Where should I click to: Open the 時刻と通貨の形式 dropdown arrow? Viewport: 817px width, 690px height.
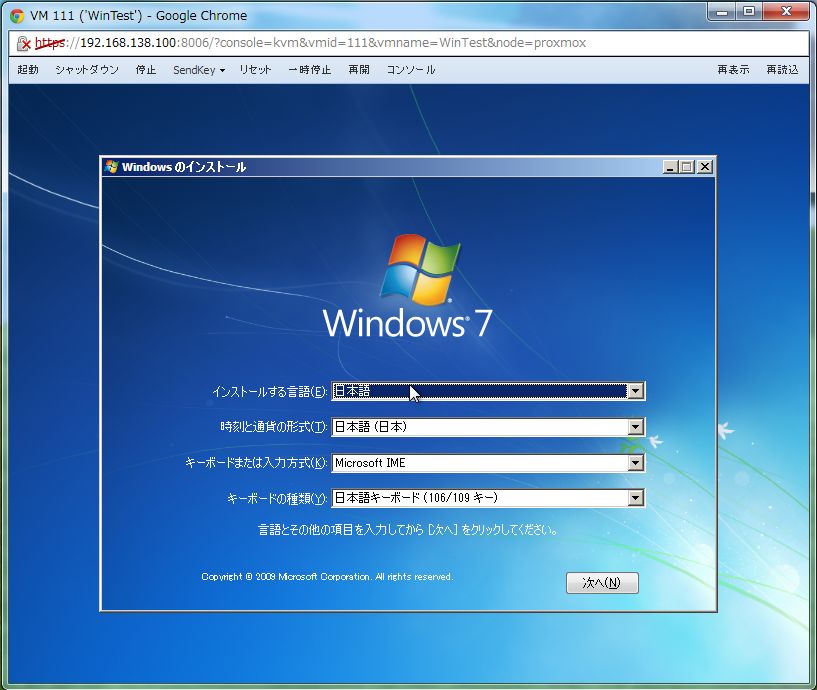pyautogui.click(x=636, y=427)
